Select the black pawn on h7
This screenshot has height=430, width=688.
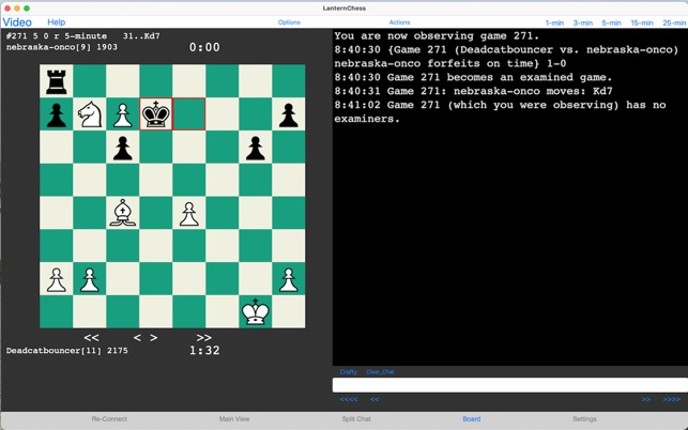click(x=288, y=115)
